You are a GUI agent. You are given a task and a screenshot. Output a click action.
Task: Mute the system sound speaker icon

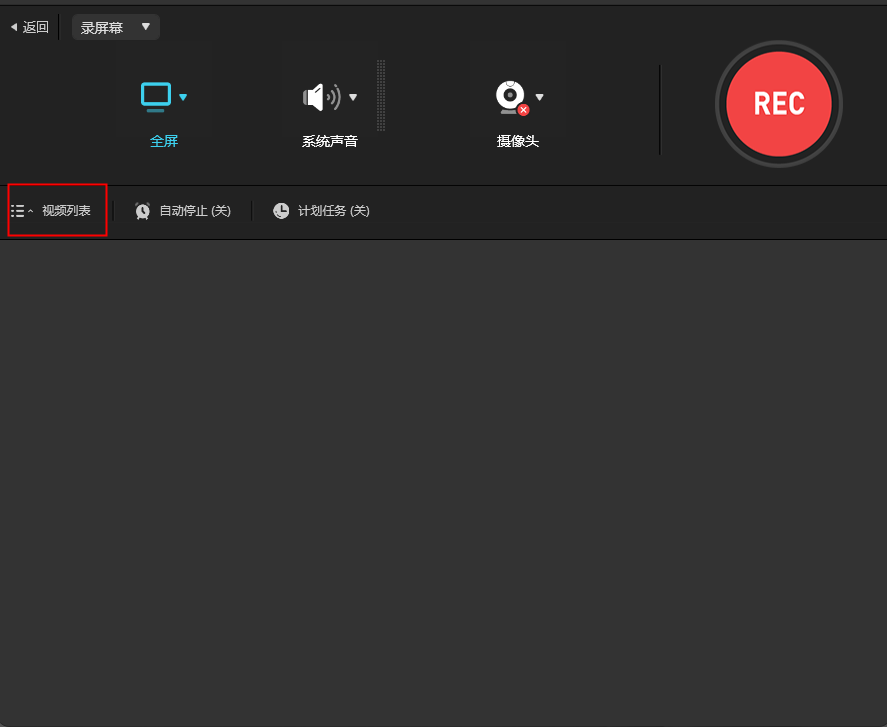[319, 97]
